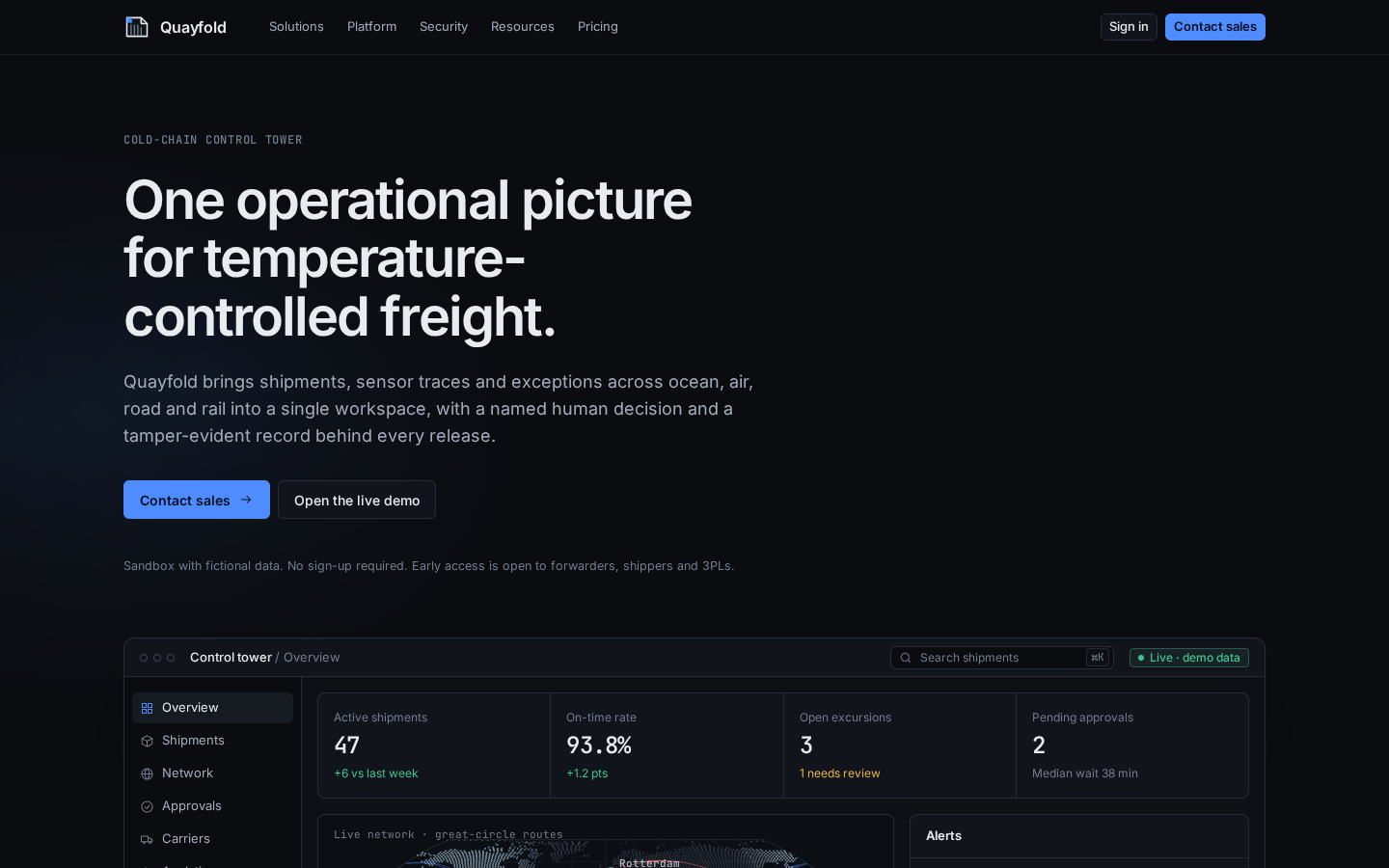This screenshot has height=868, width=1389.
Task: Click the '+6 vs last week' text
Action: (375, 773)
